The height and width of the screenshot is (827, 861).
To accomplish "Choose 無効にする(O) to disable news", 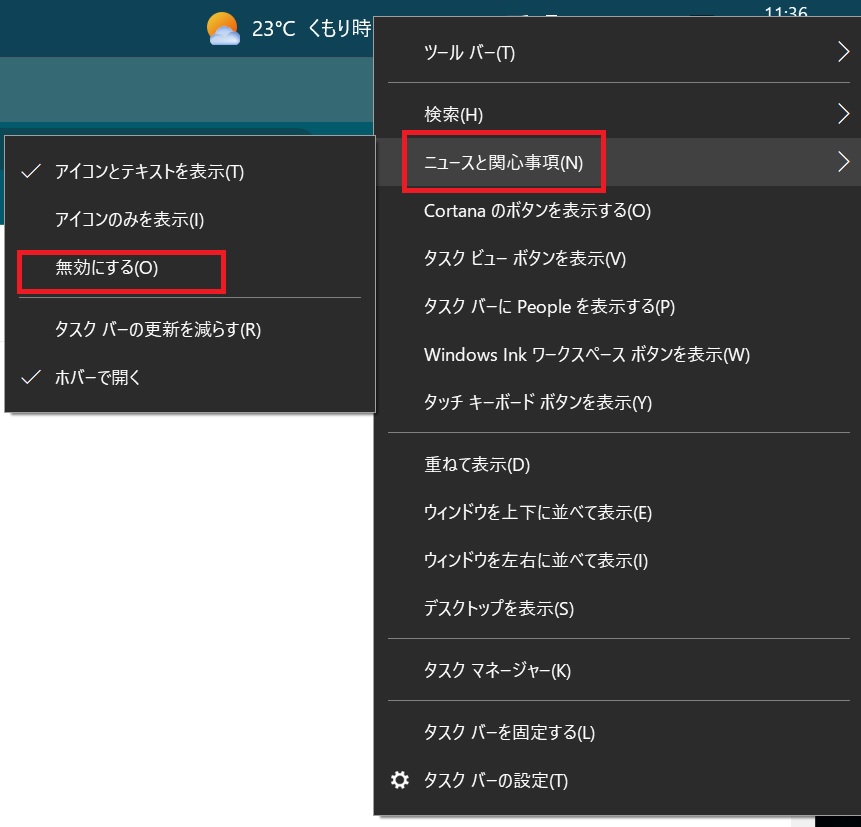I will tap(190, 267).
